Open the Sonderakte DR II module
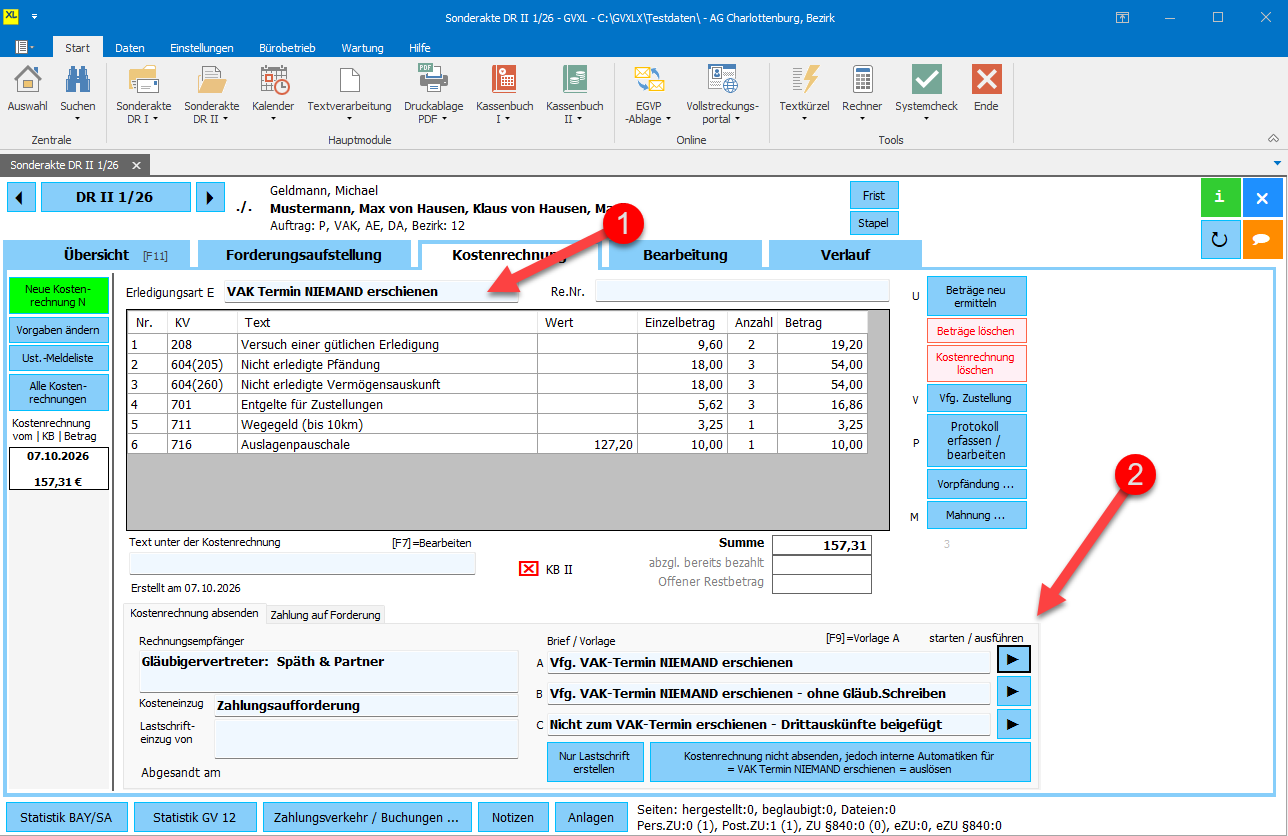Image resolution: width=1288 pixels, height=836 pixels. (212, 93)
